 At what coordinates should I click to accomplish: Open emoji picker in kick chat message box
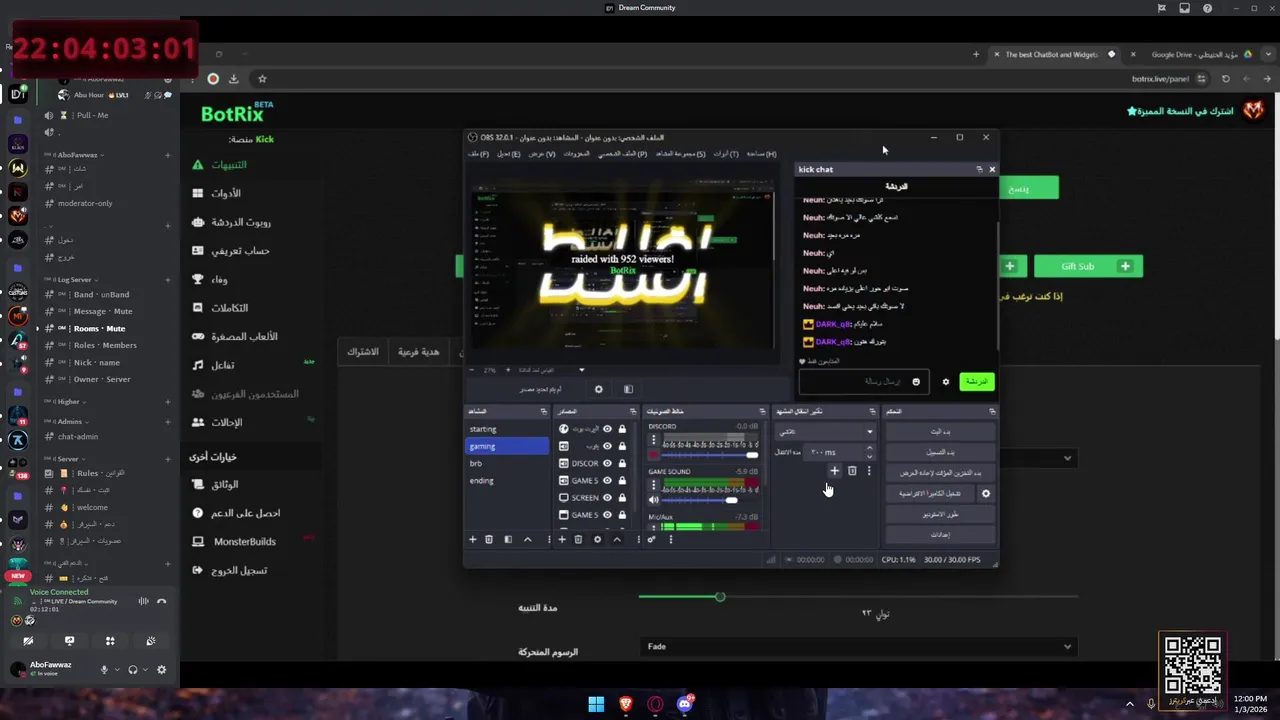[x=915, y=382]
